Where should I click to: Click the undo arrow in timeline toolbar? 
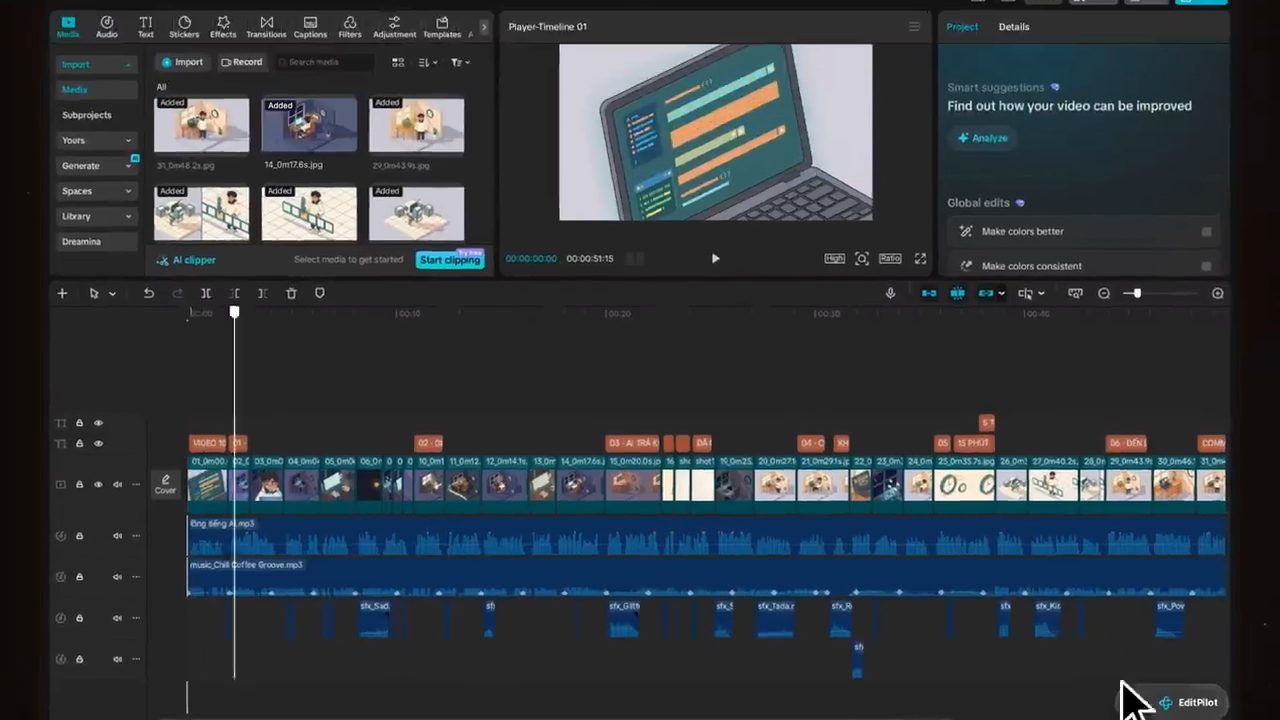point(148,293)
